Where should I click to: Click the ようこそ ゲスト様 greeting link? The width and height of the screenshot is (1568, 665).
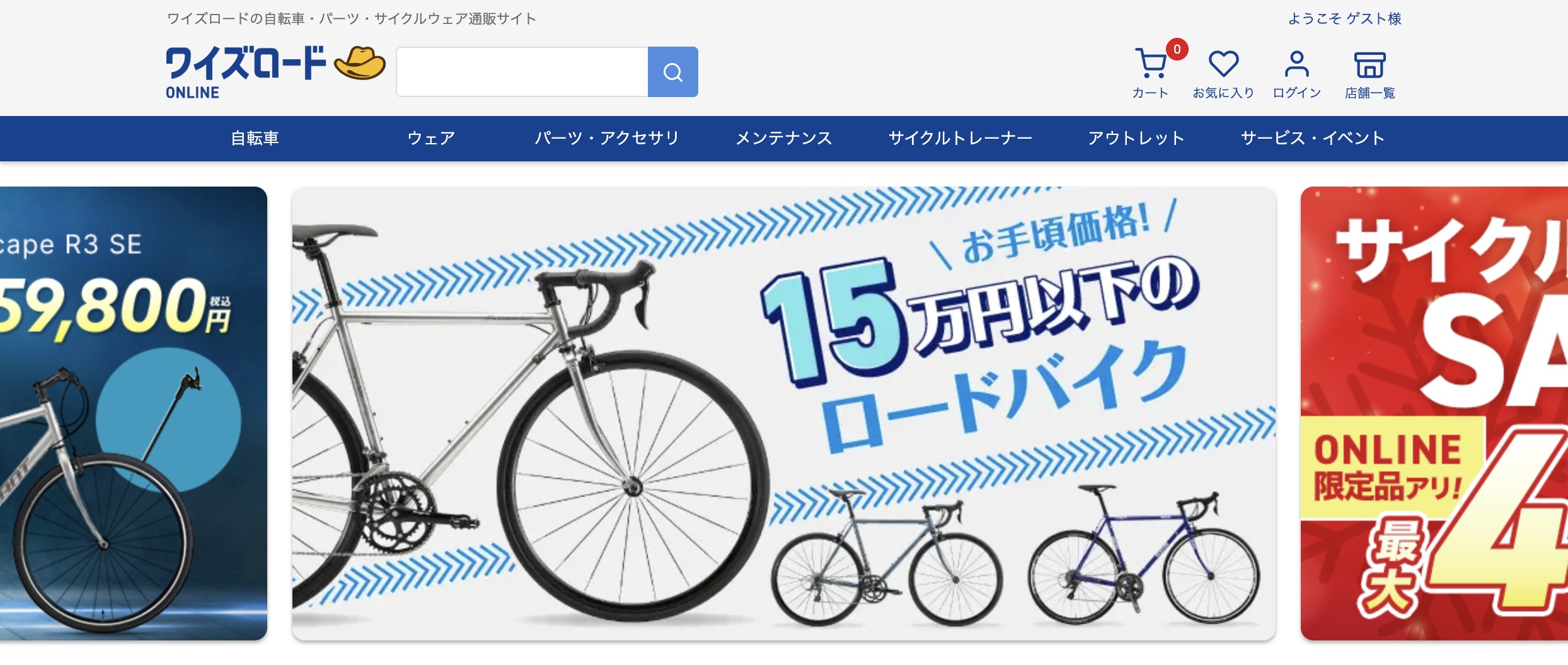click(x=1345, y=19)
